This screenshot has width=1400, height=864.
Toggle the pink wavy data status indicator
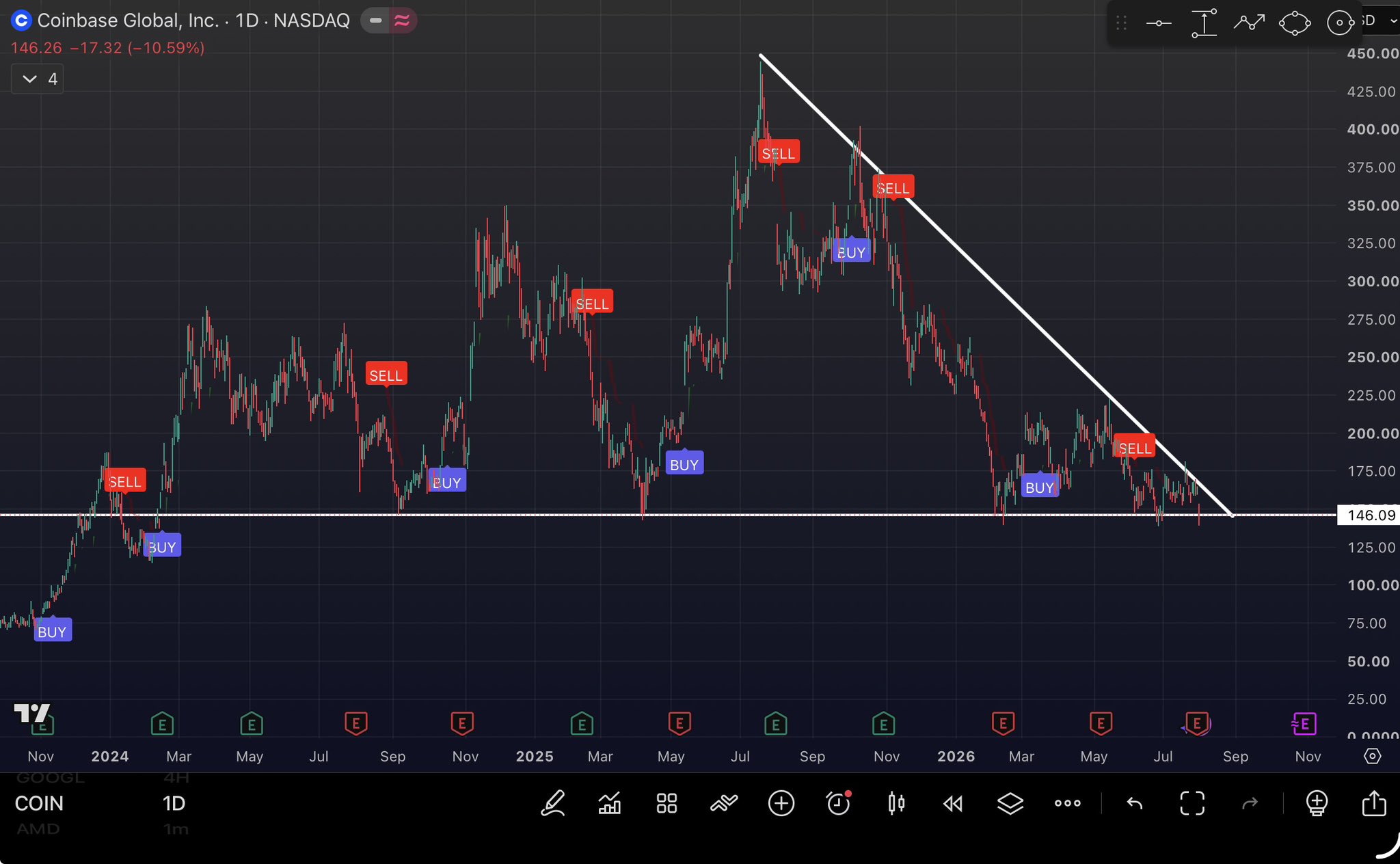pos(402,21)
